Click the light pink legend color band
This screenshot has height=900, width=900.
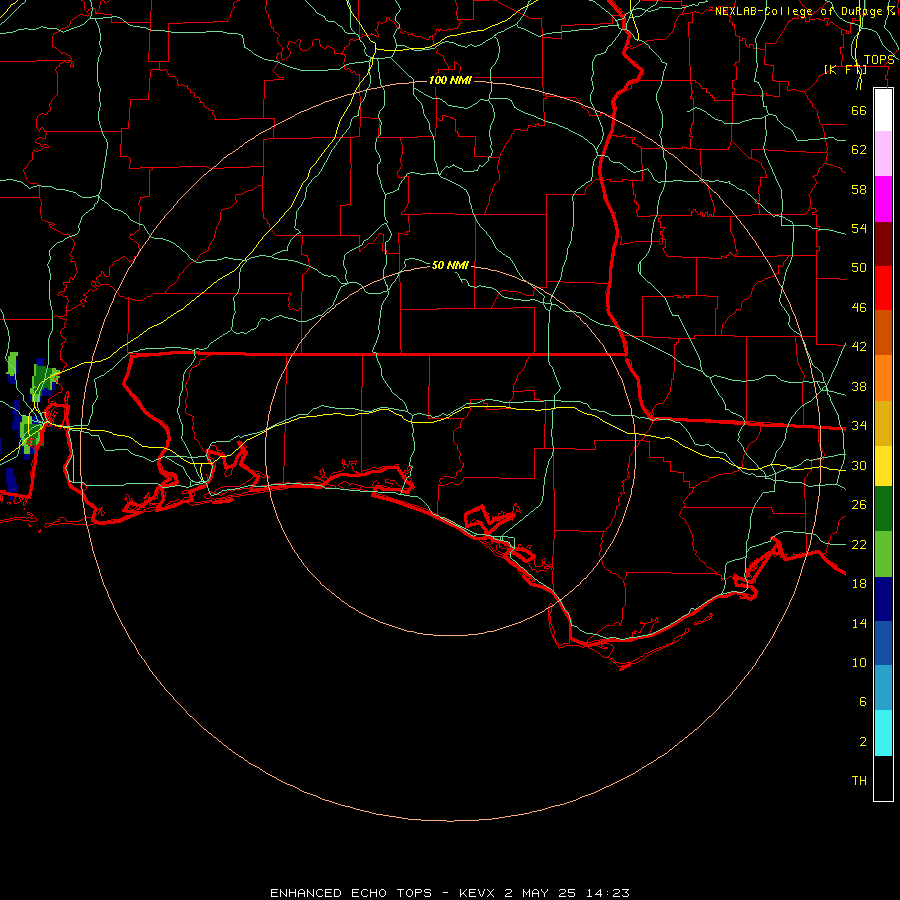coord(883,154)
